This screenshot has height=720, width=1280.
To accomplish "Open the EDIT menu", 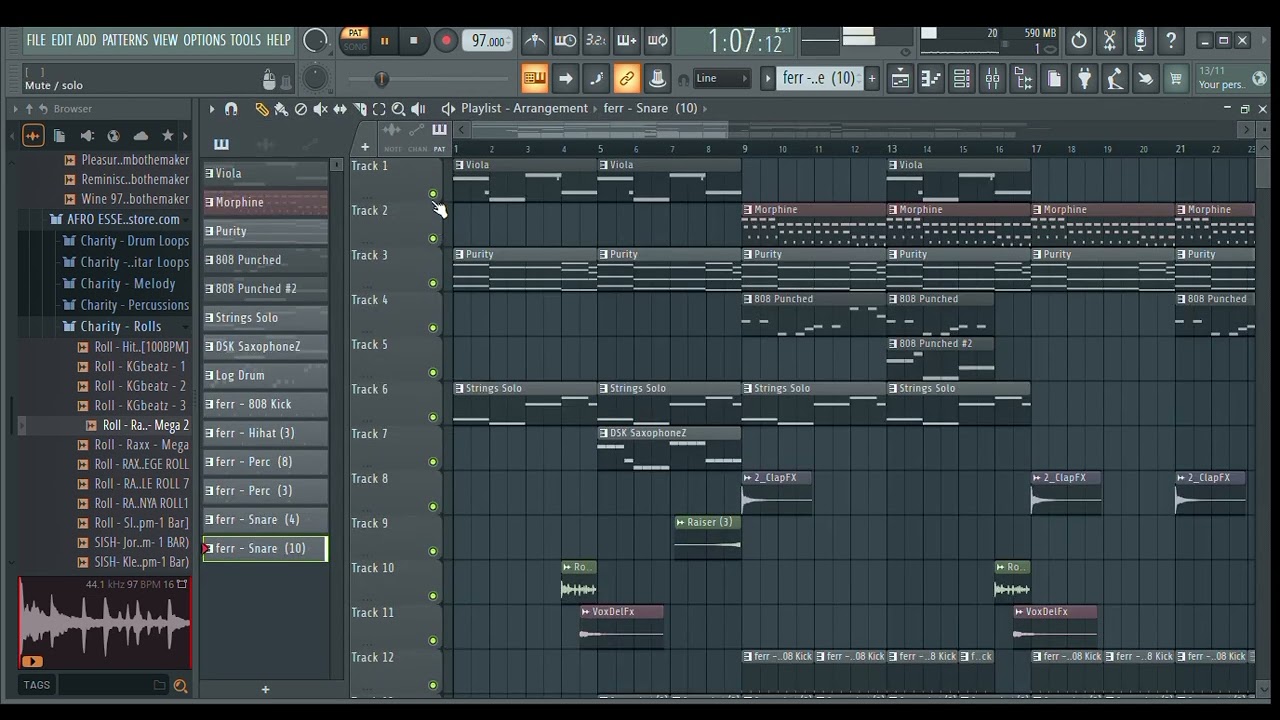I will [62, 40].
